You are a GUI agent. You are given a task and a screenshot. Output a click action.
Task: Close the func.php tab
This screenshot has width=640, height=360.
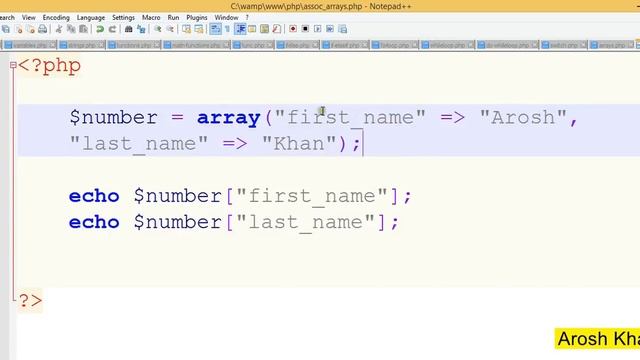pos(269,45)
